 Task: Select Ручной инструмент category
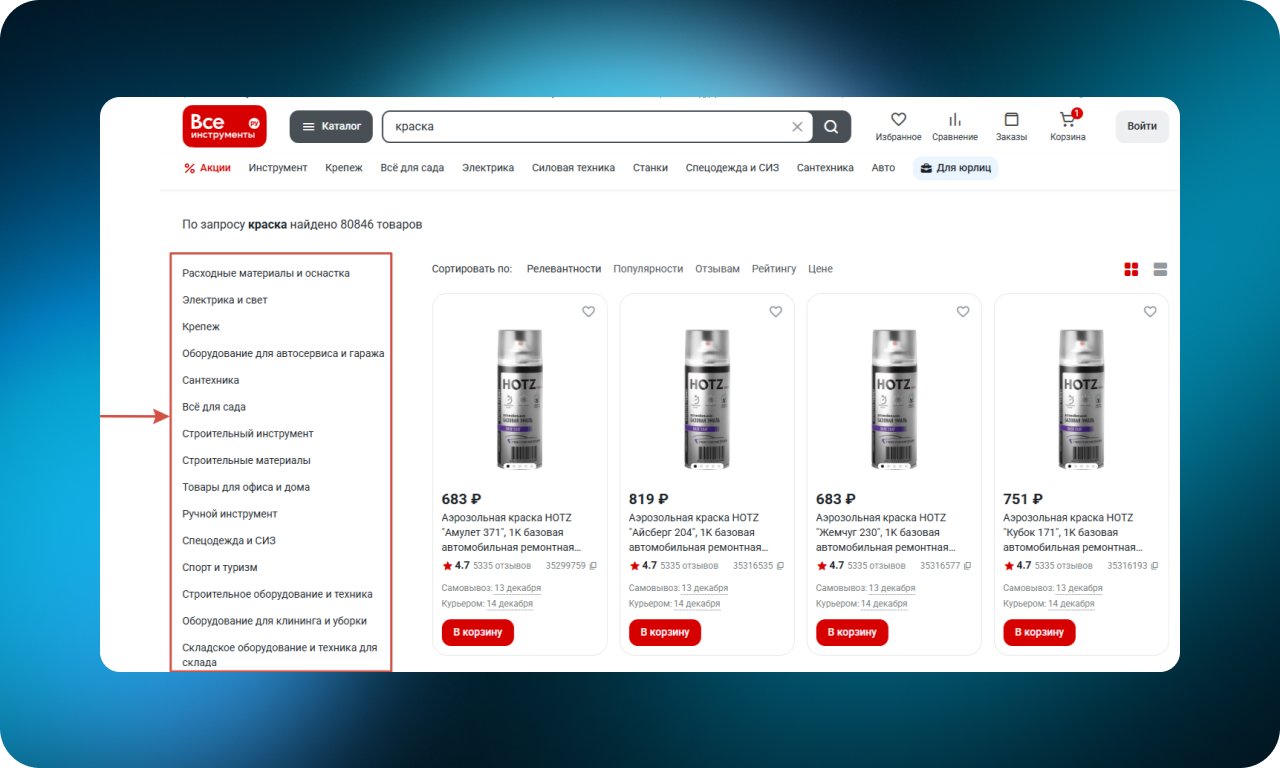230,514
